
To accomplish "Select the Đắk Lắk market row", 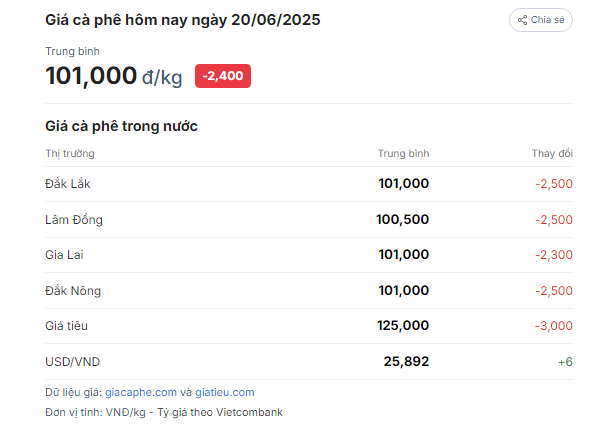I will pyautogui.click(x=309, y=184).
